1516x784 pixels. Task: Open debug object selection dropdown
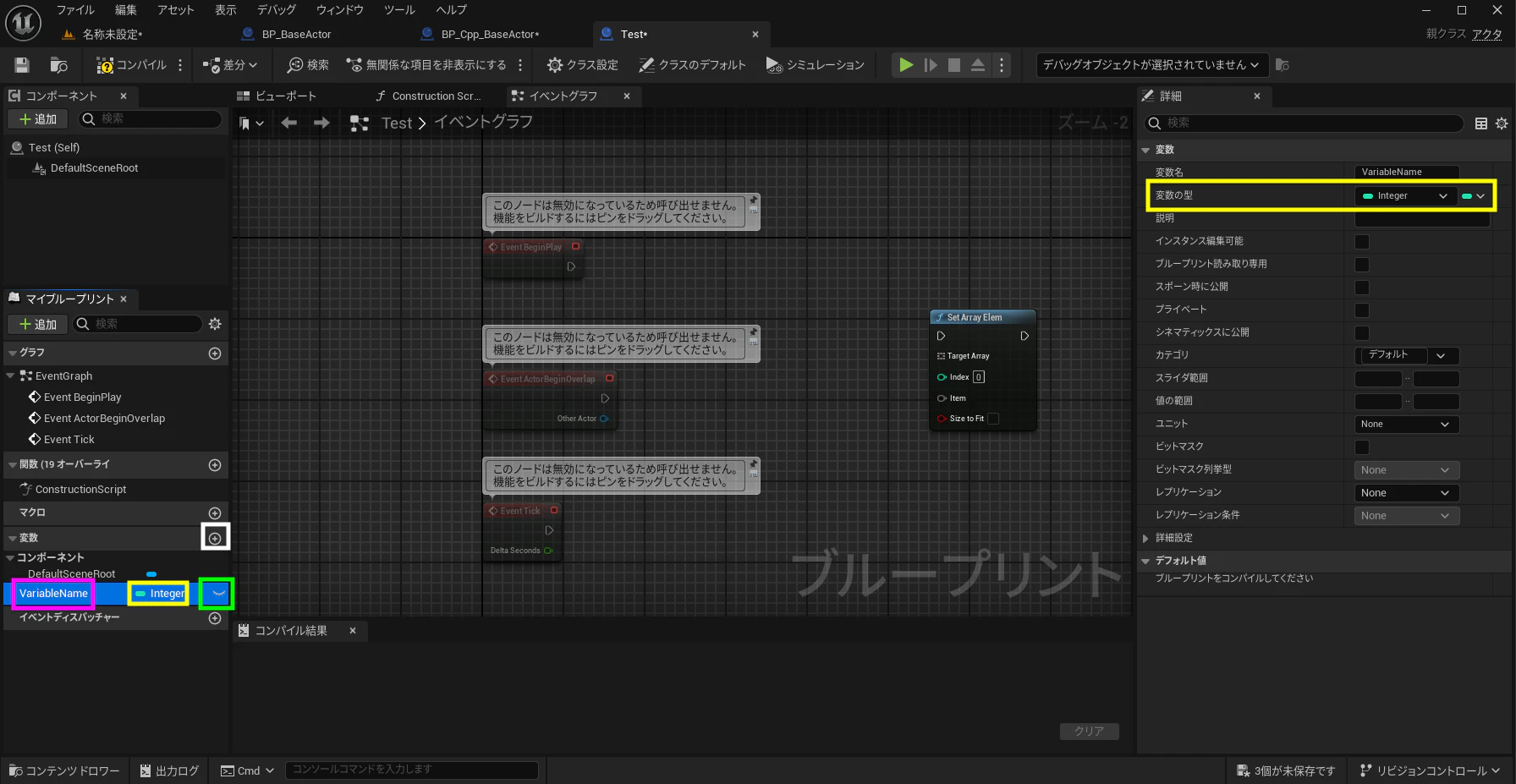click(1151, 65)
